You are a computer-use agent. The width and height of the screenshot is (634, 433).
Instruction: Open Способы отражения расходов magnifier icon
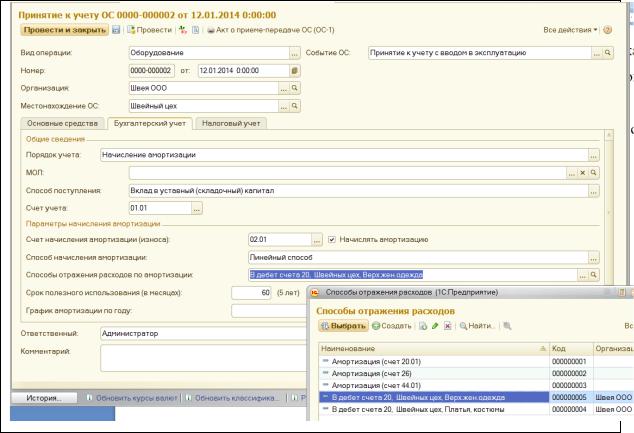click(594, 275)
